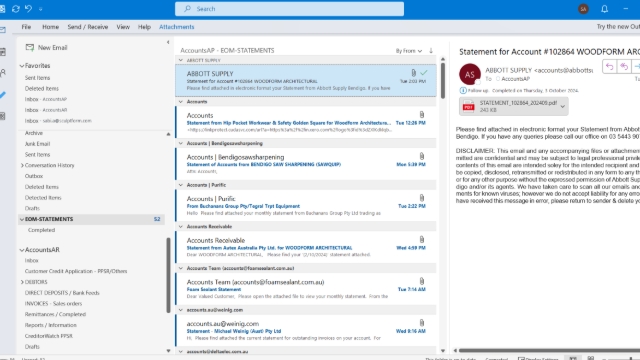Open the File menu
This screenshot has width=640, height=360.
pos(26,27)
